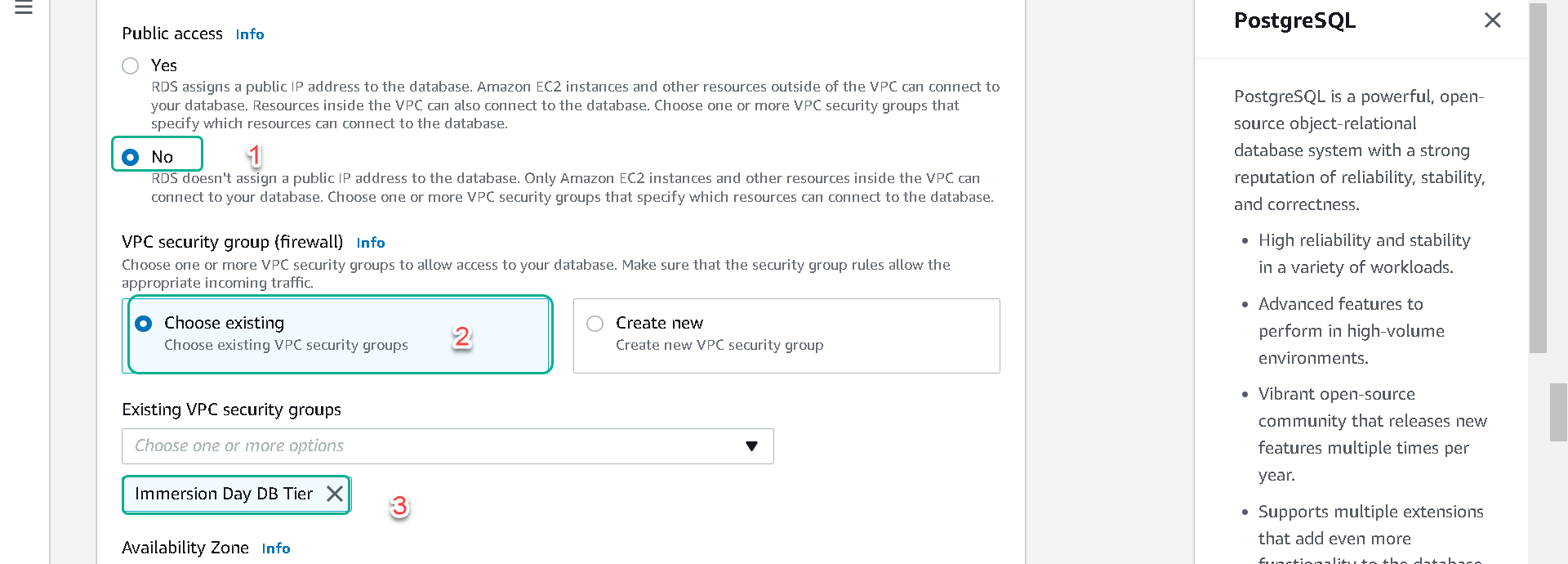
Task: Click the PostgreSQL panel heading
Action: click(1294, 20)
